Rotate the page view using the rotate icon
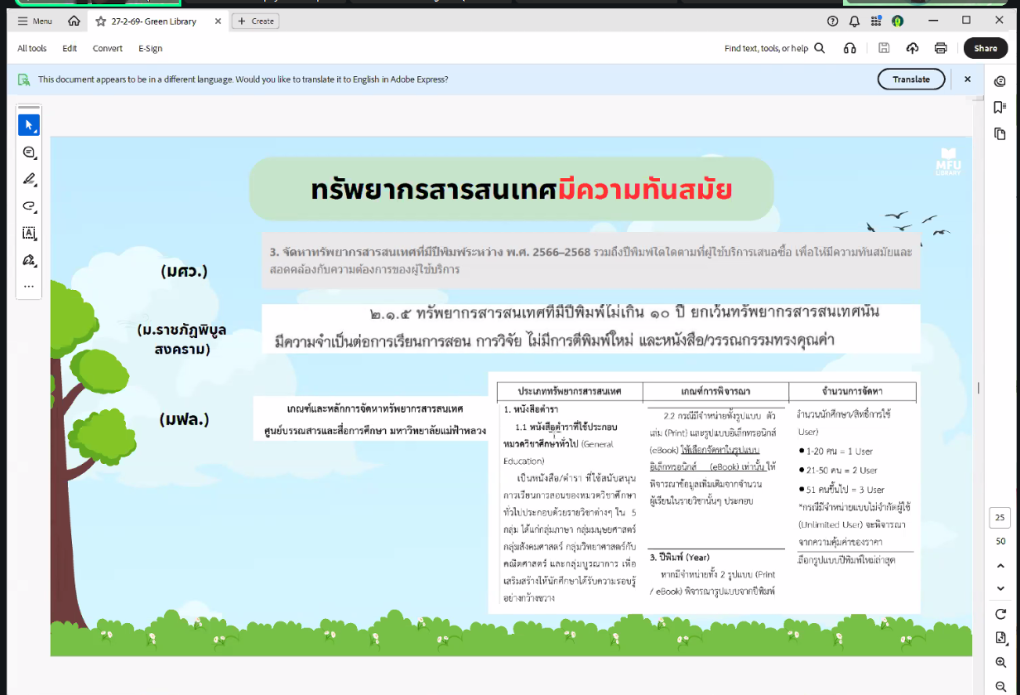1020x695 pixels. tap(1000, 613)
